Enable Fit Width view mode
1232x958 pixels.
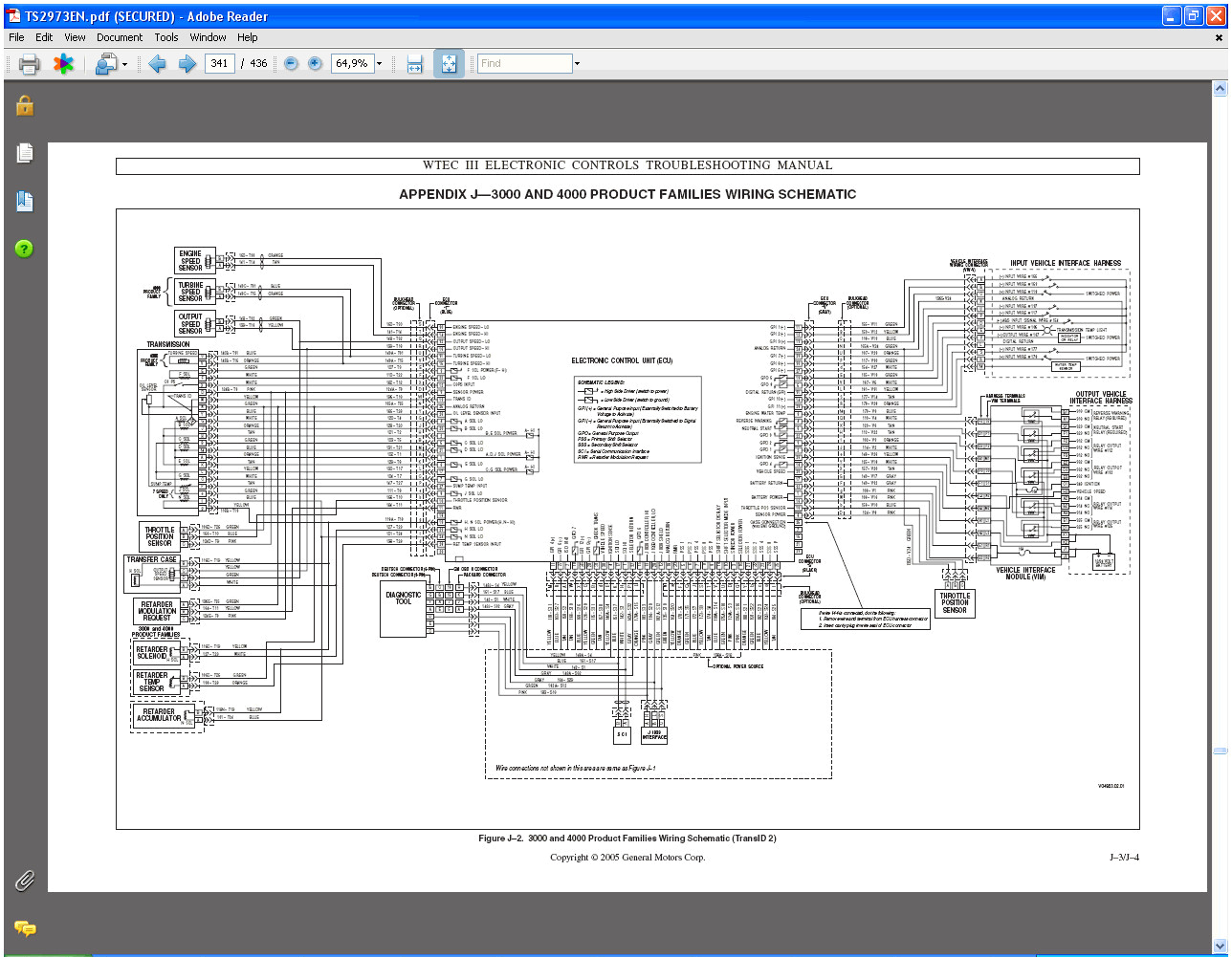coord(414,63)
